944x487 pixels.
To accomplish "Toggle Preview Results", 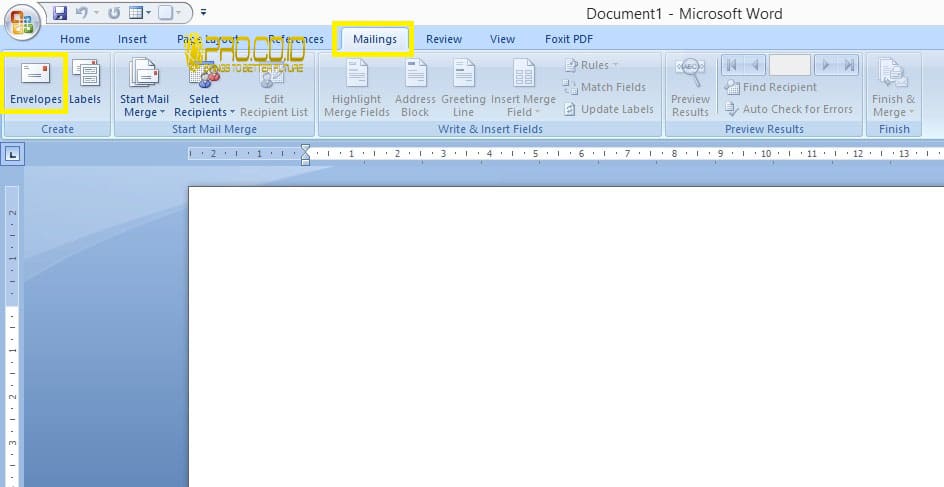I will 690,88.
